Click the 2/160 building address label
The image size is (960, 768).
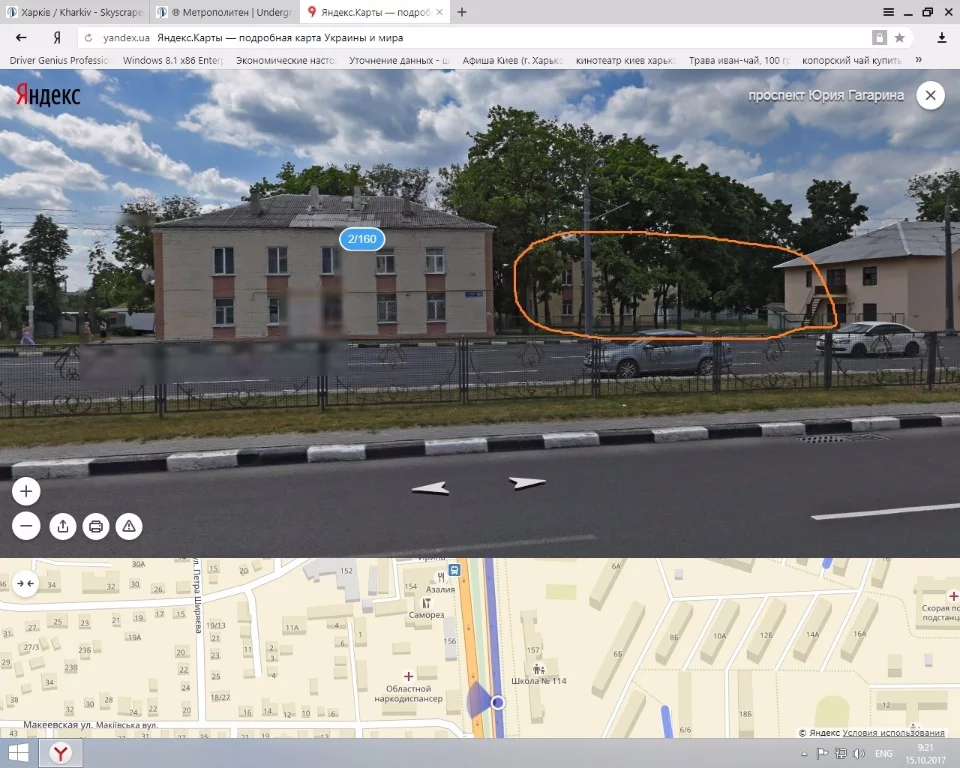(x=362, y=239)
